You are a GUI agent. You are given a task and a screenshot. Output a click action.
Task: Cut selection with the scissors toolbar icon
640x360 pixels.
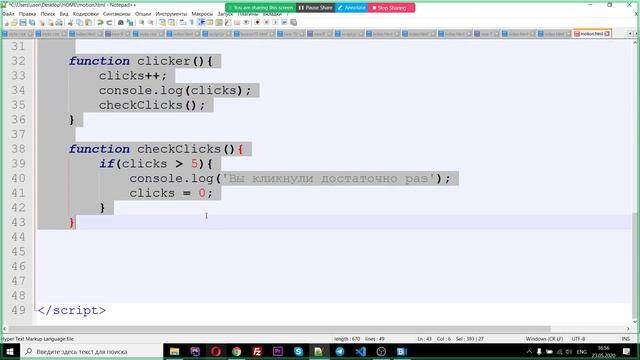click(x=70, y=22)
